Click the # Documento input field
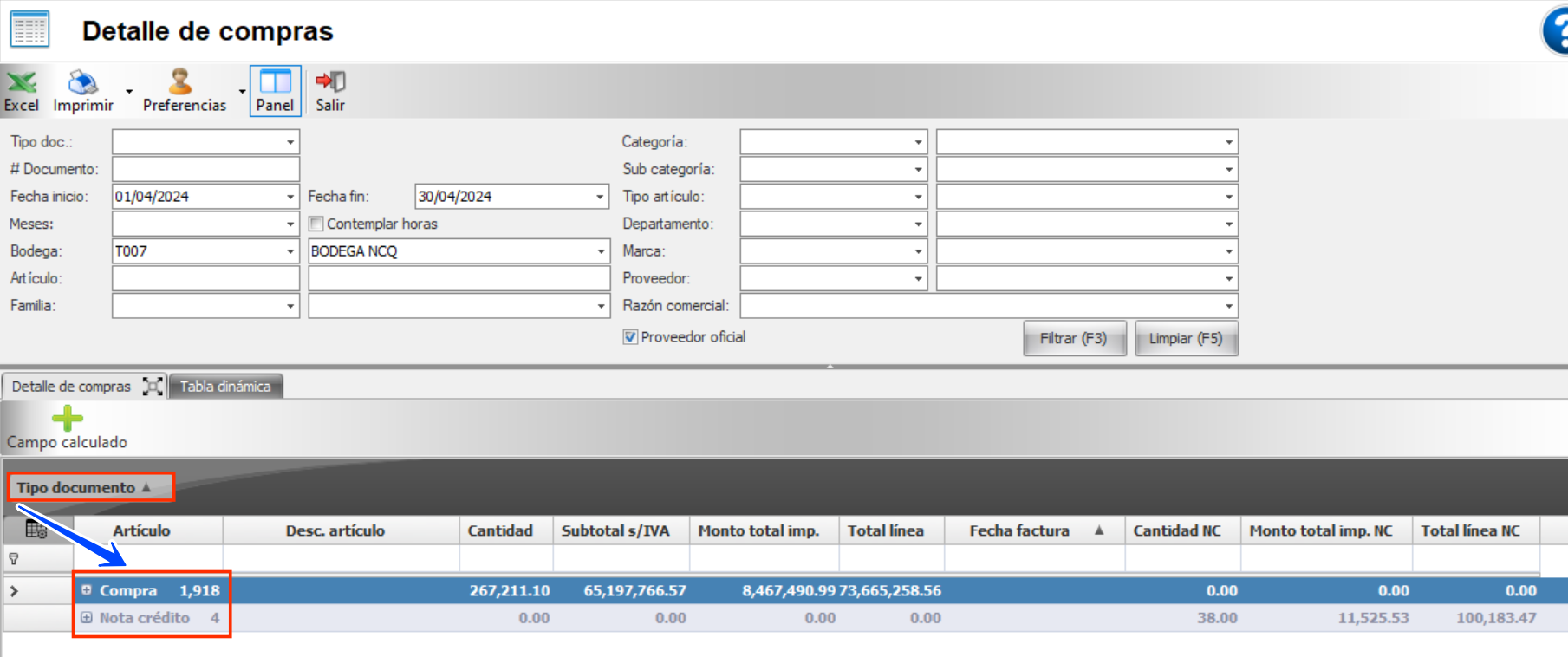Screen dimensions: 1568x657 click(x=205, y=169)
